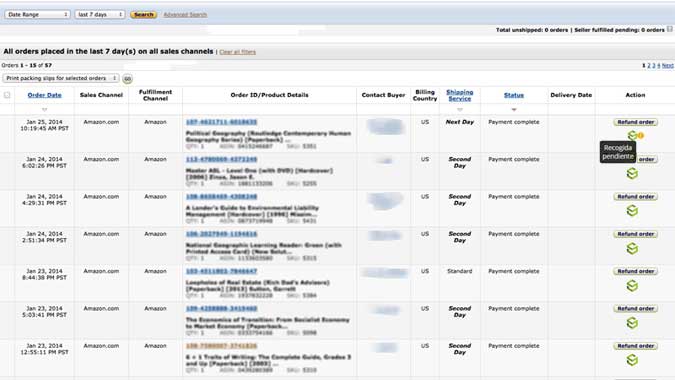This screenshot has width=675, height=380.
Task: Go to results page 4
Action: click(x=658, y=65)
